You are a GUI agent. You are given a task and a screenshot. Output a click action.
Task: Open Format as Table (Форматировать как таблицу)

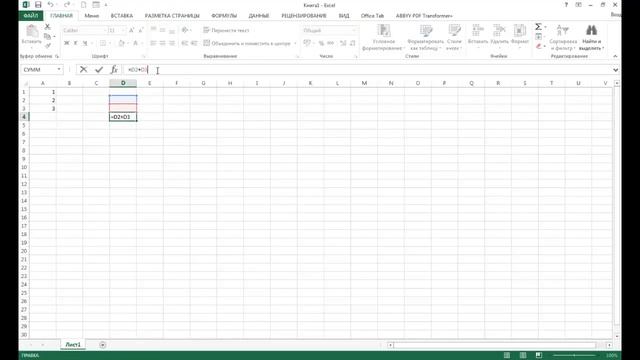tap(426, 38)
